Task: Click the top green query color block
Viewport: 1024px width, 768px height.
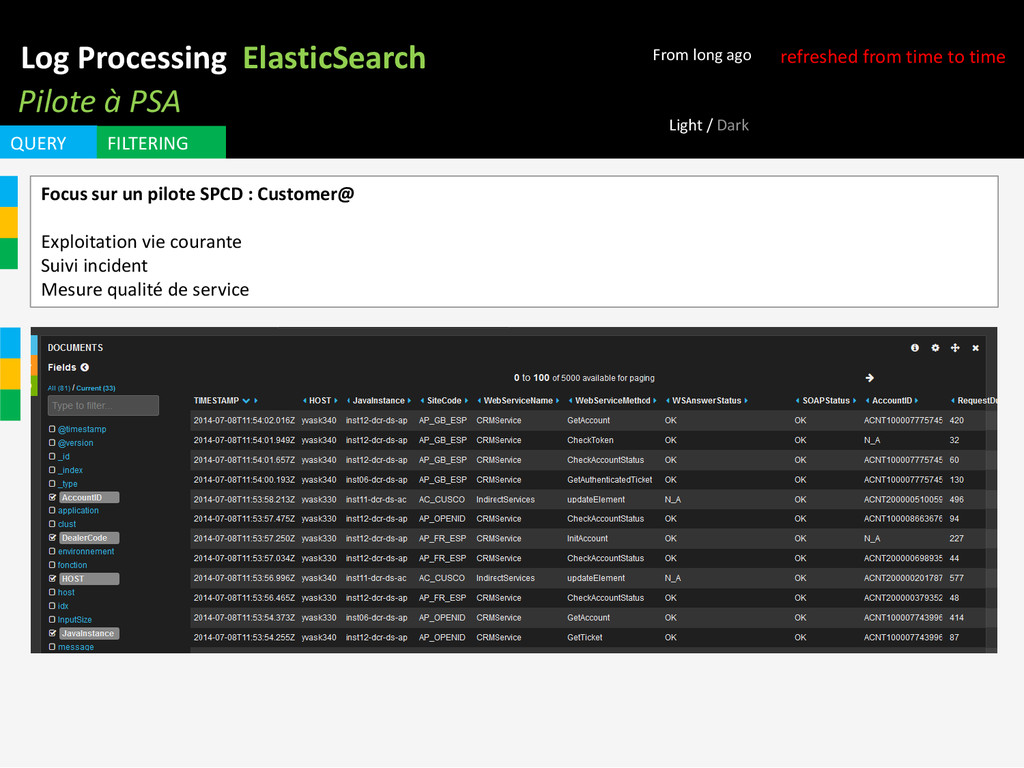Action: click(x=9, y=253)
